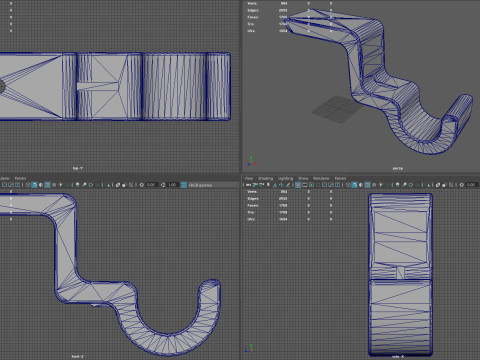Toggle Grid display in side view toolbar
480x360 pixels.
[298, 185]
